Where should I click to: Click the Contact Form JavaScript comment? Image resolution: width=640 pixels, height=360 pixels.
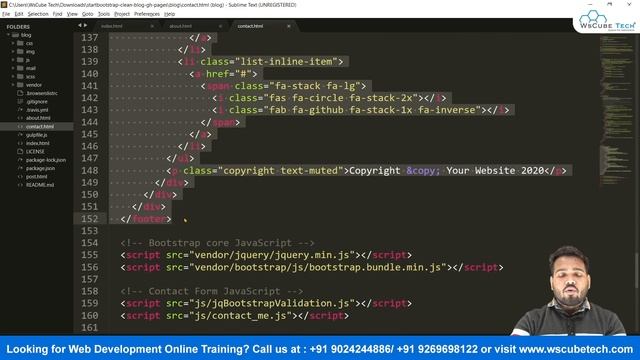[212, 291]
